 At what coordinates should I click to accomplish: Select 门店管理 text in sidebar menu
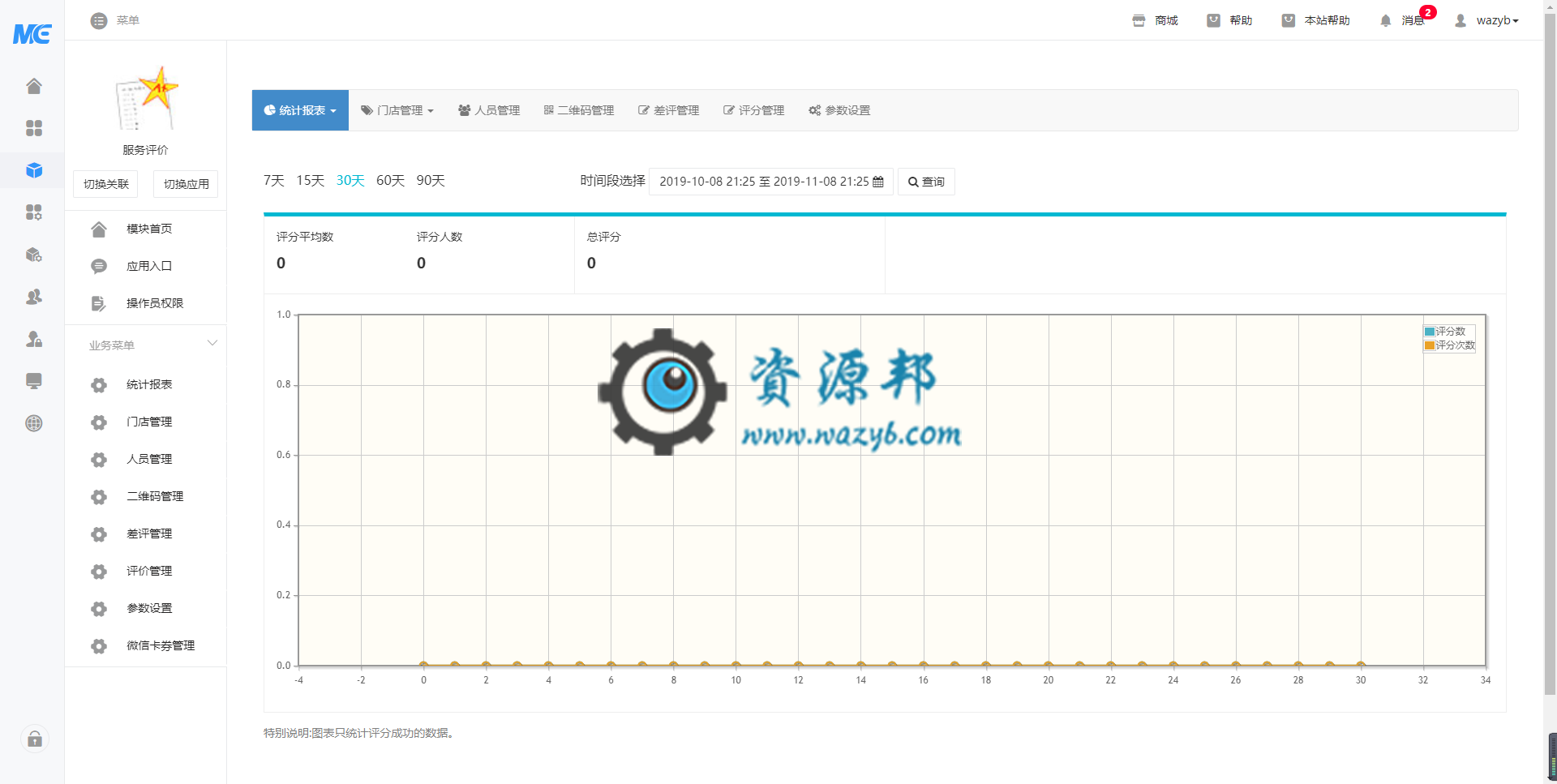[x=149, y=422]
